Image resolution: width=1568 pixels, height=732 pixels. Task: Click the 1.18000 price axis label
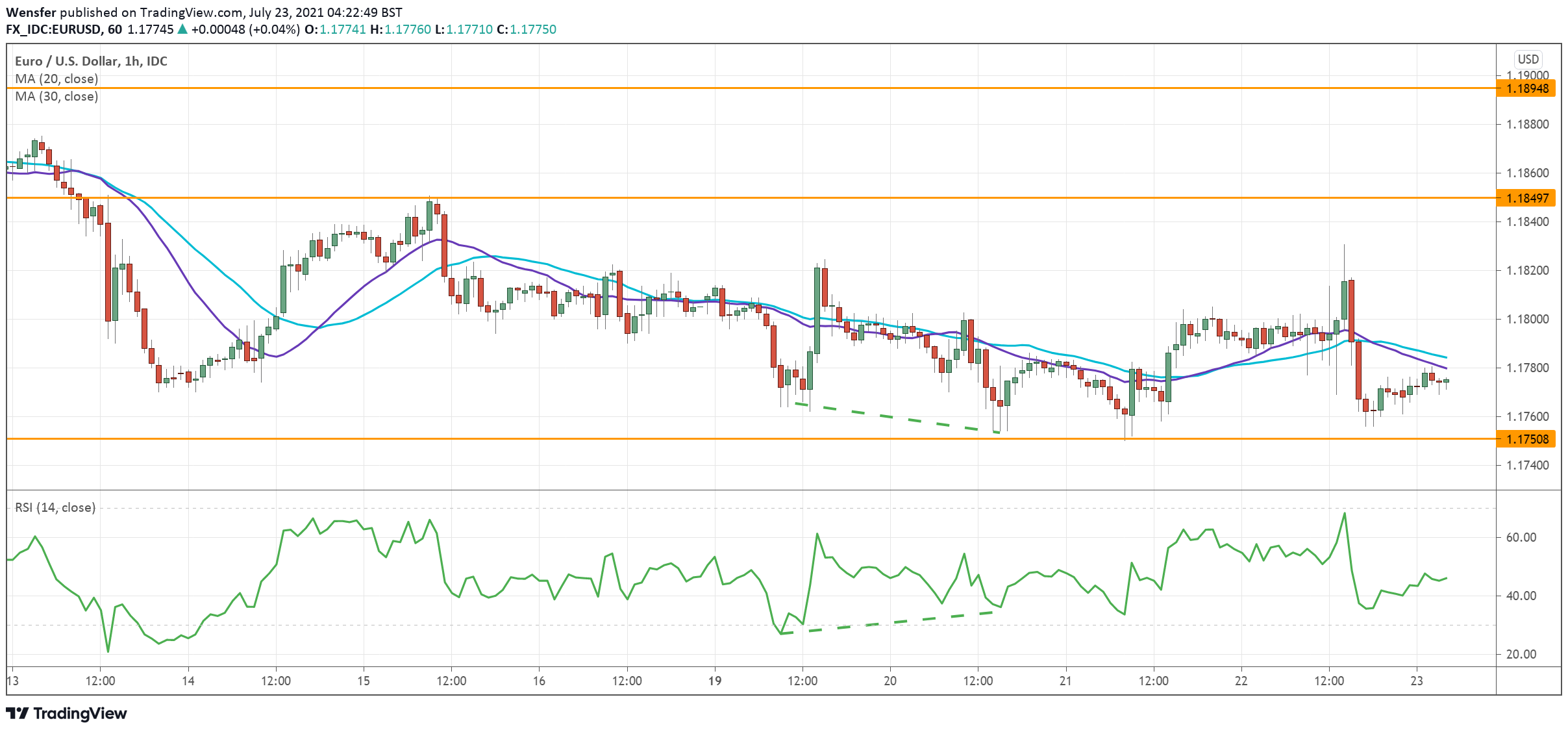(x=1527, y=319)
